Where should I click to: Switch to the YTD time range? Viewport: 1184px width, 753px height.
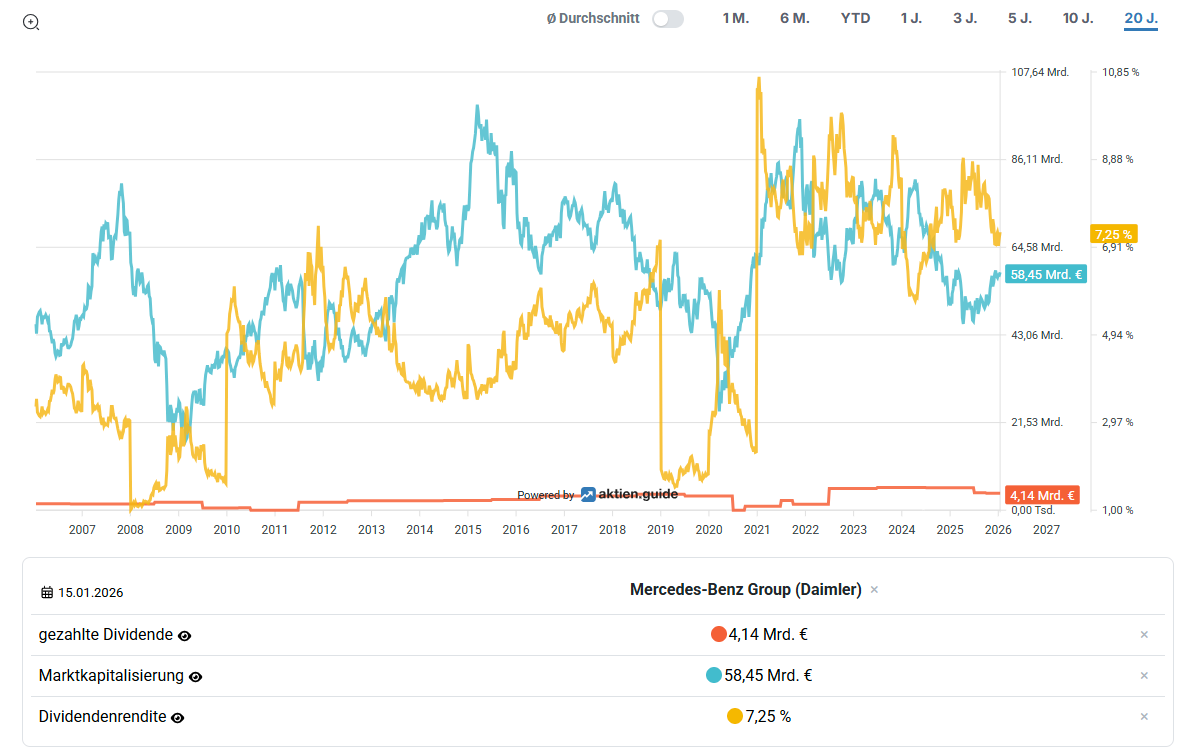pyautogui.click(x=855, y=19)
